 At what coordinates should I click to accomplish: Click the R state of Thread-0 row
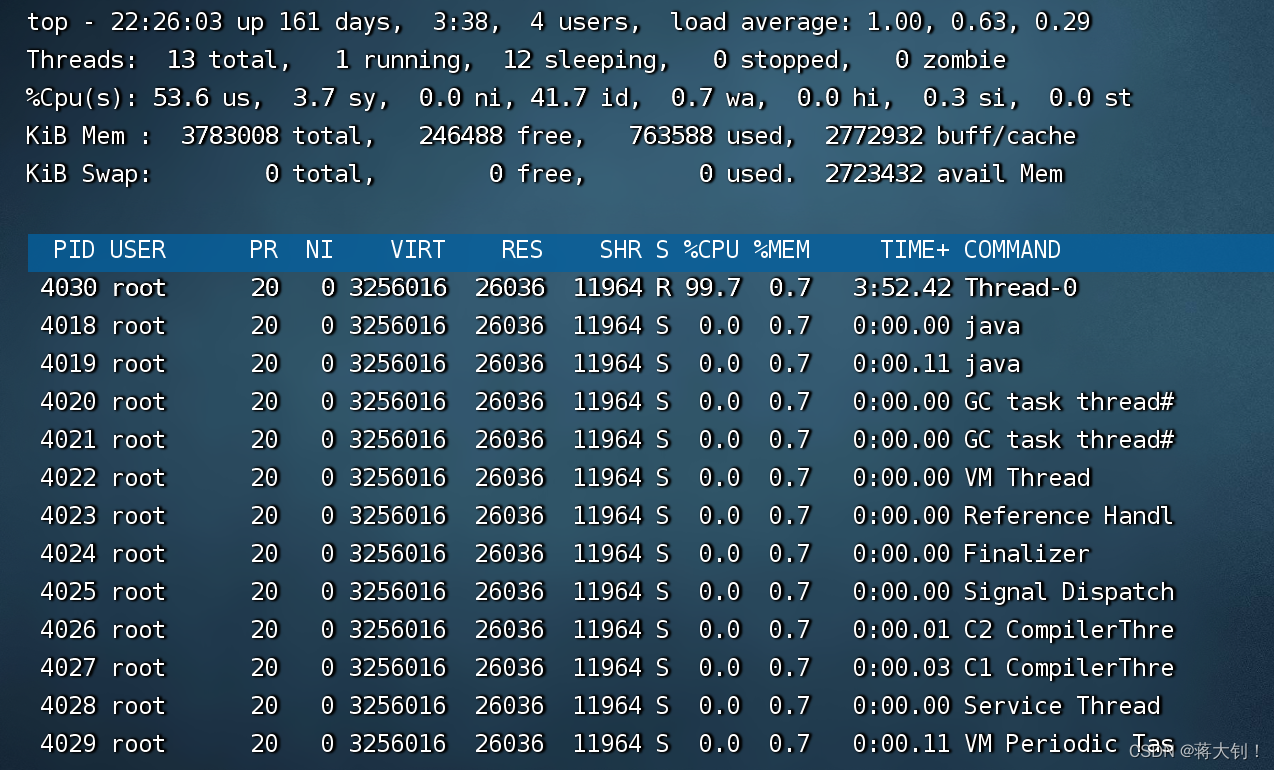coord(663,288)
